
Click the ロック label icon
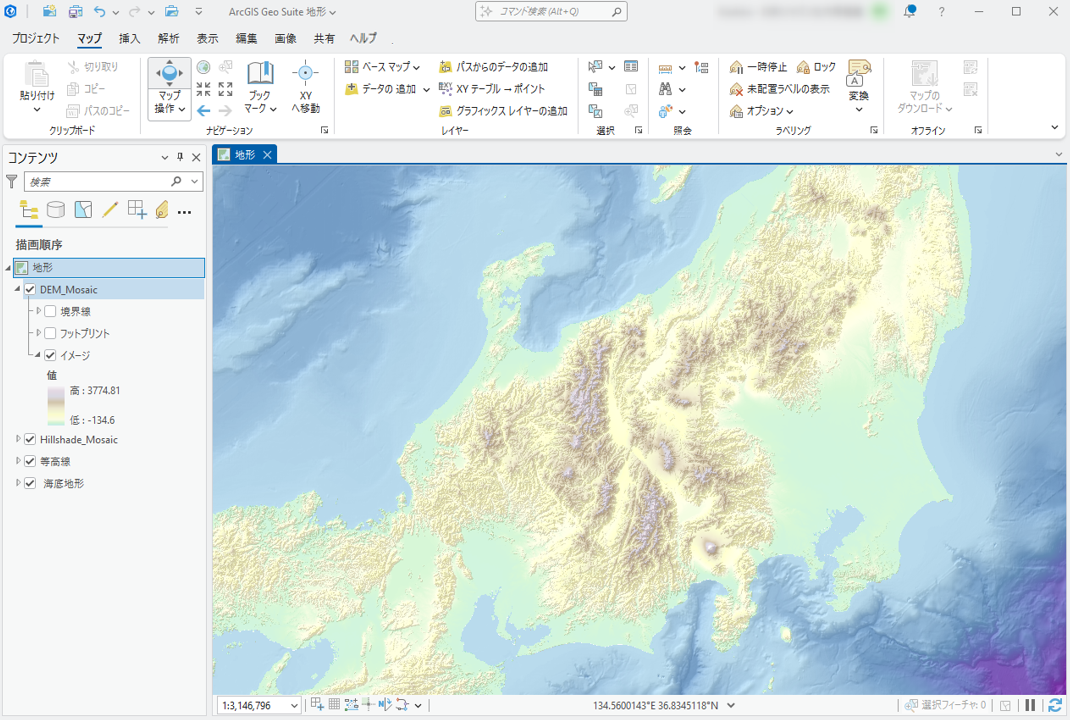coord(804,67)
